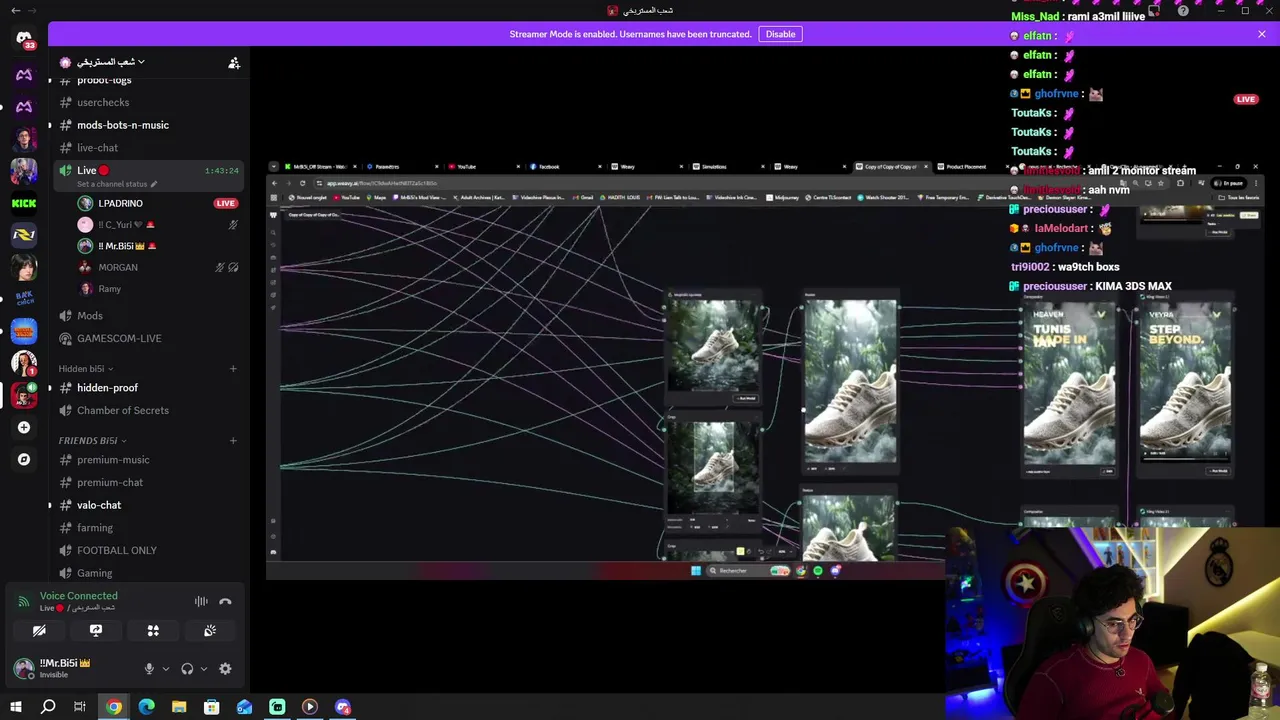Open File Explorer from the taskbar
This screenshot has height=720, width=1280.
[179, 707]
